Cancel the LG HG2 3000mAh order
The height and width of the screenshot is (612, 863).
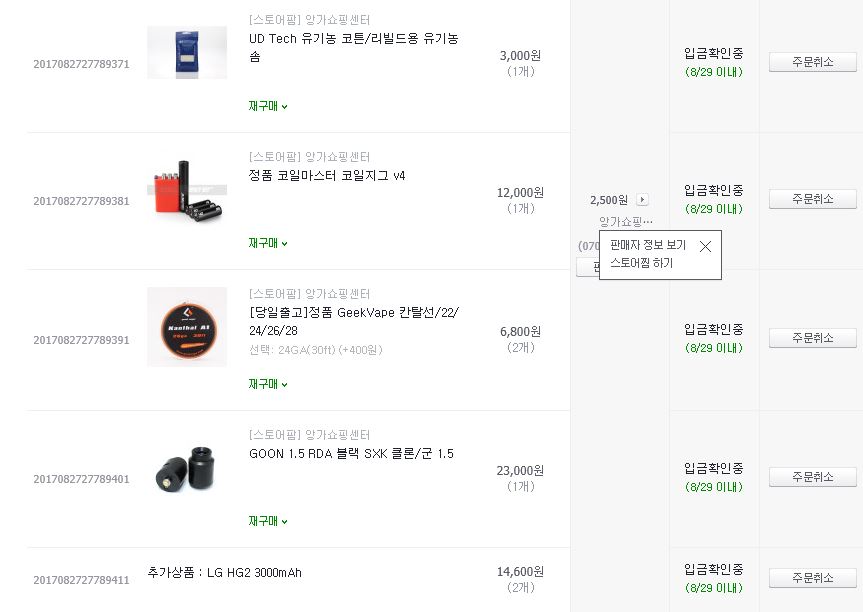[x=812, y=578]
